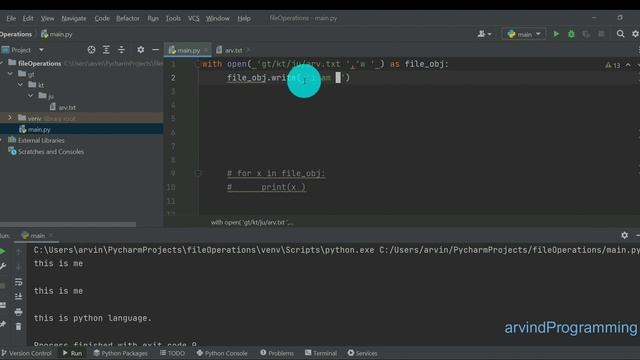Open the Python Console tool window
Viewport: 640px width, 360px height.
click(222, 353)
